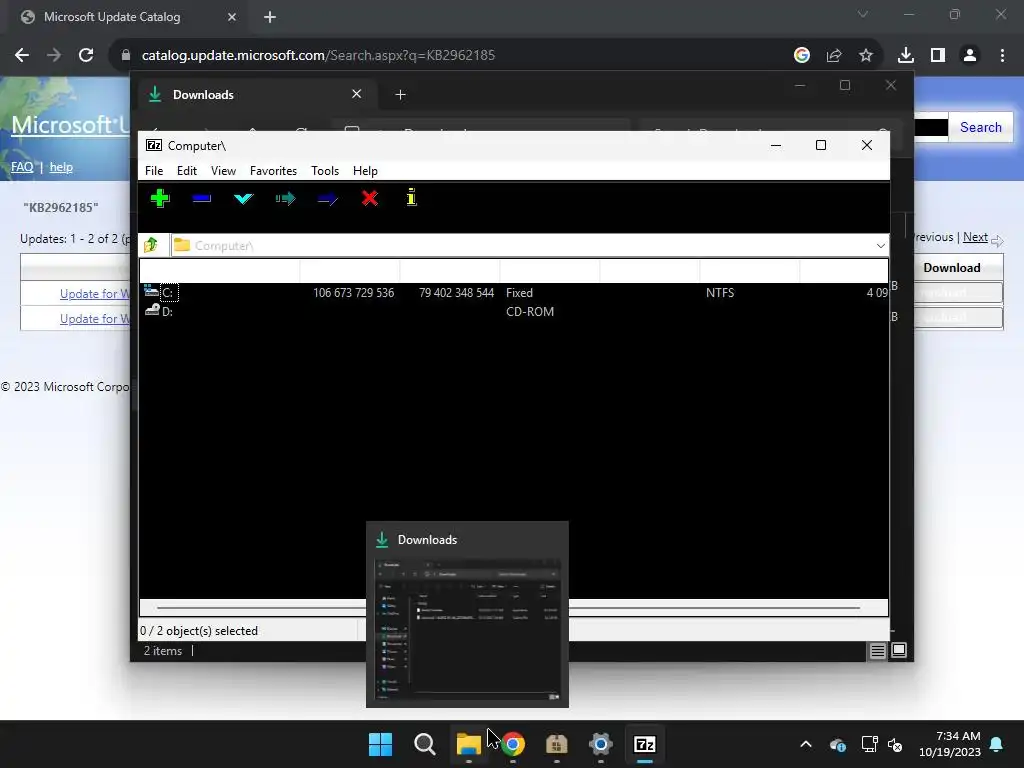Click the Search button on the catalog page

[x=980, y=127]
